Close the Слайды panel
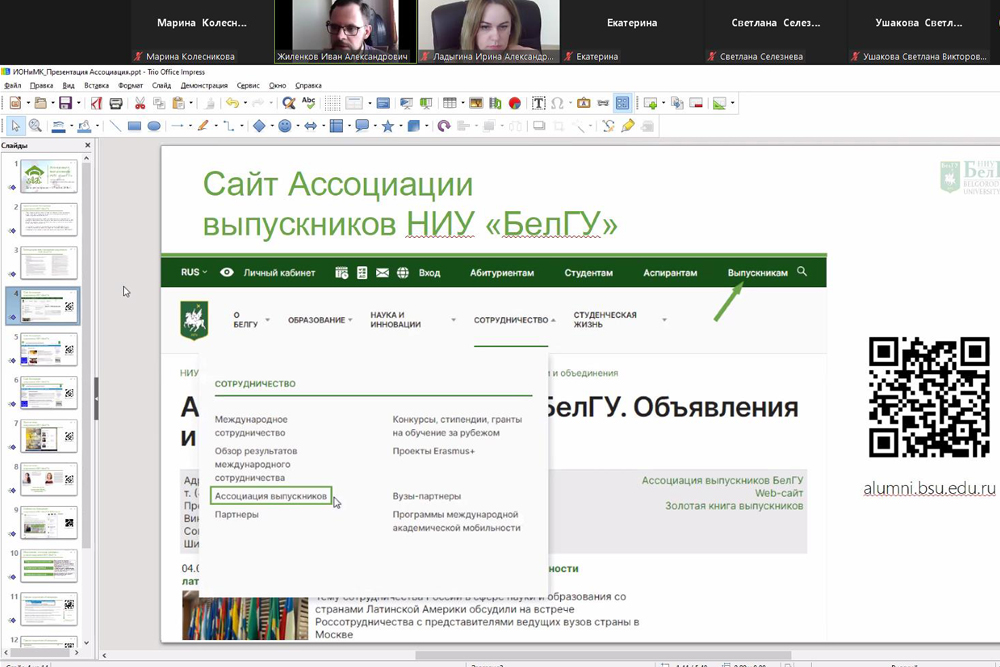 click(x=87, y=145)
